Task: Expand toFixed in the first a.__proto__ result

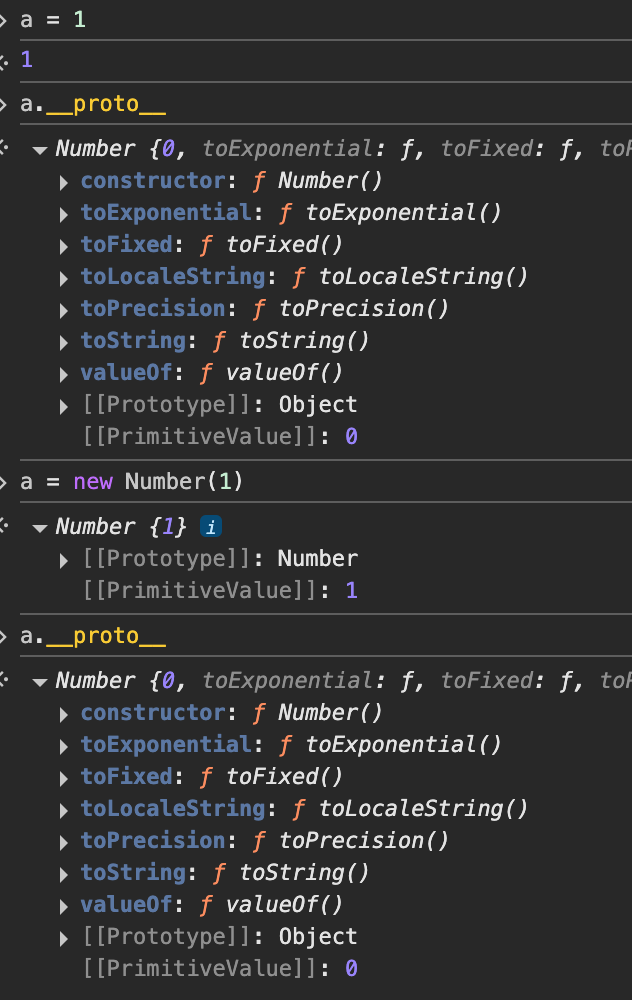Action: tap(65, 245)
